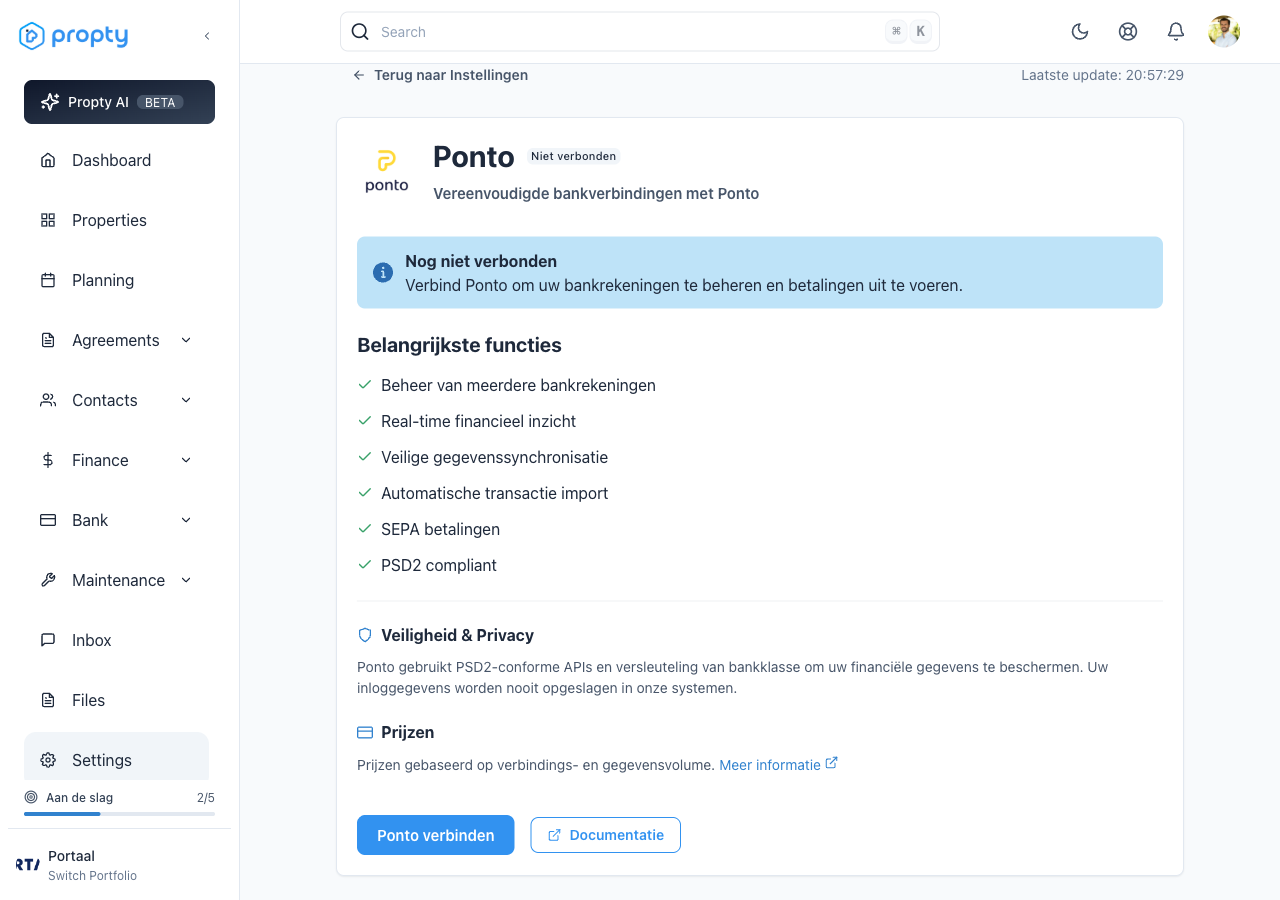Screen dimensions: 1280x900
Task: Expand the Bank submenu chevron
Action: click(x=186, y=520)
